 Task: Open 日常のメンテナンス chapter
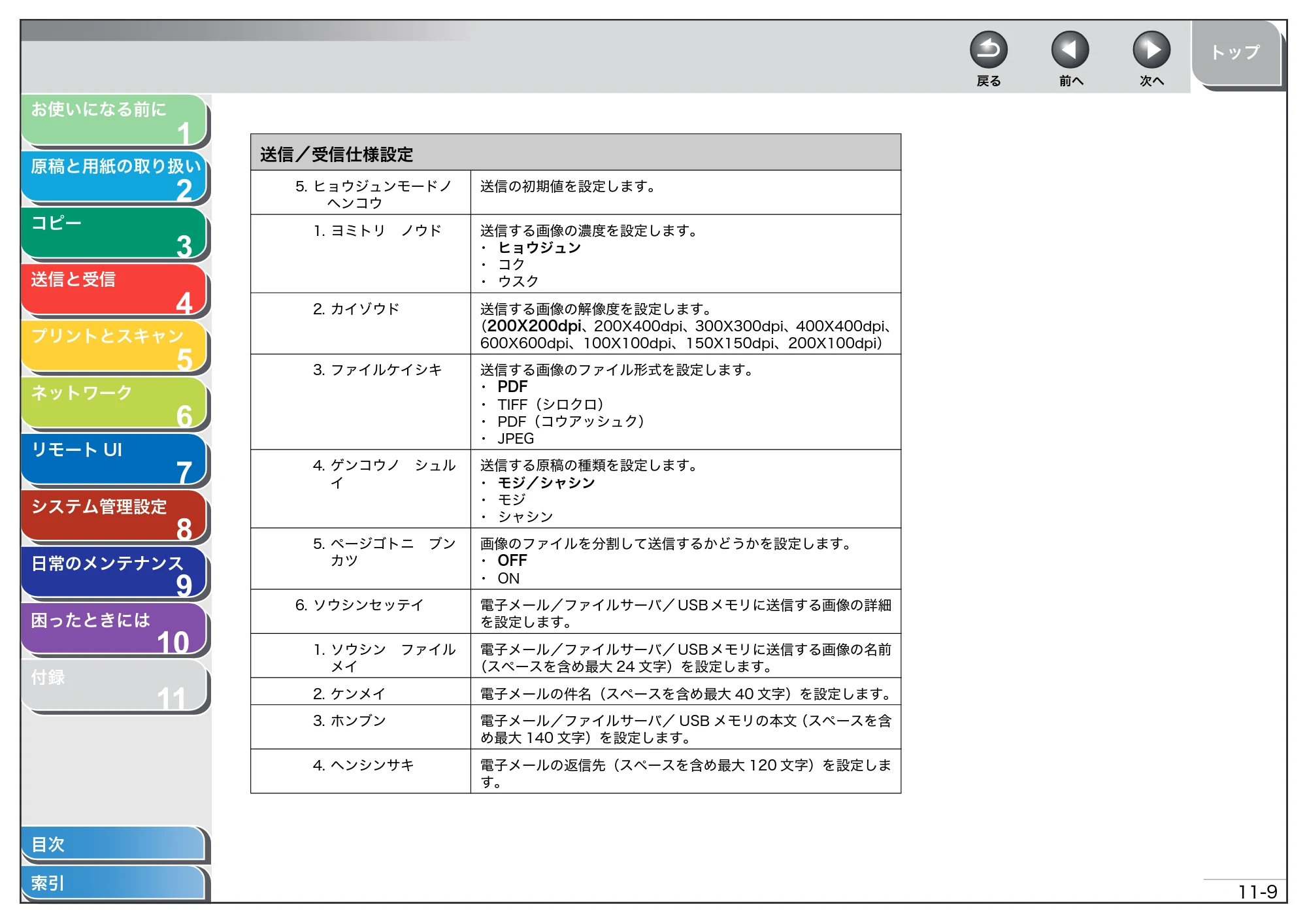click(114, 573)
